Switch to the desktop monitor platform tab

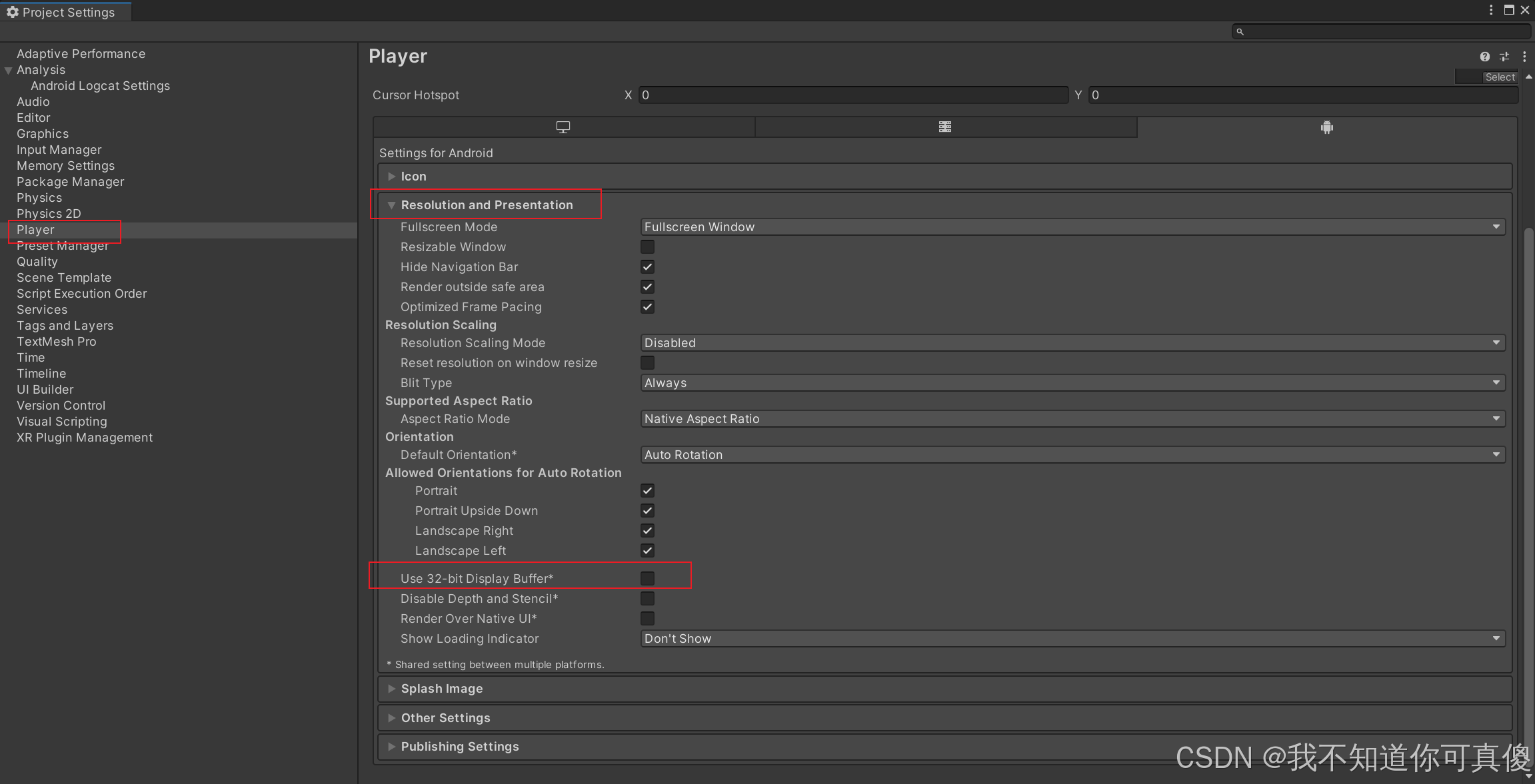[x=563, y=127]
